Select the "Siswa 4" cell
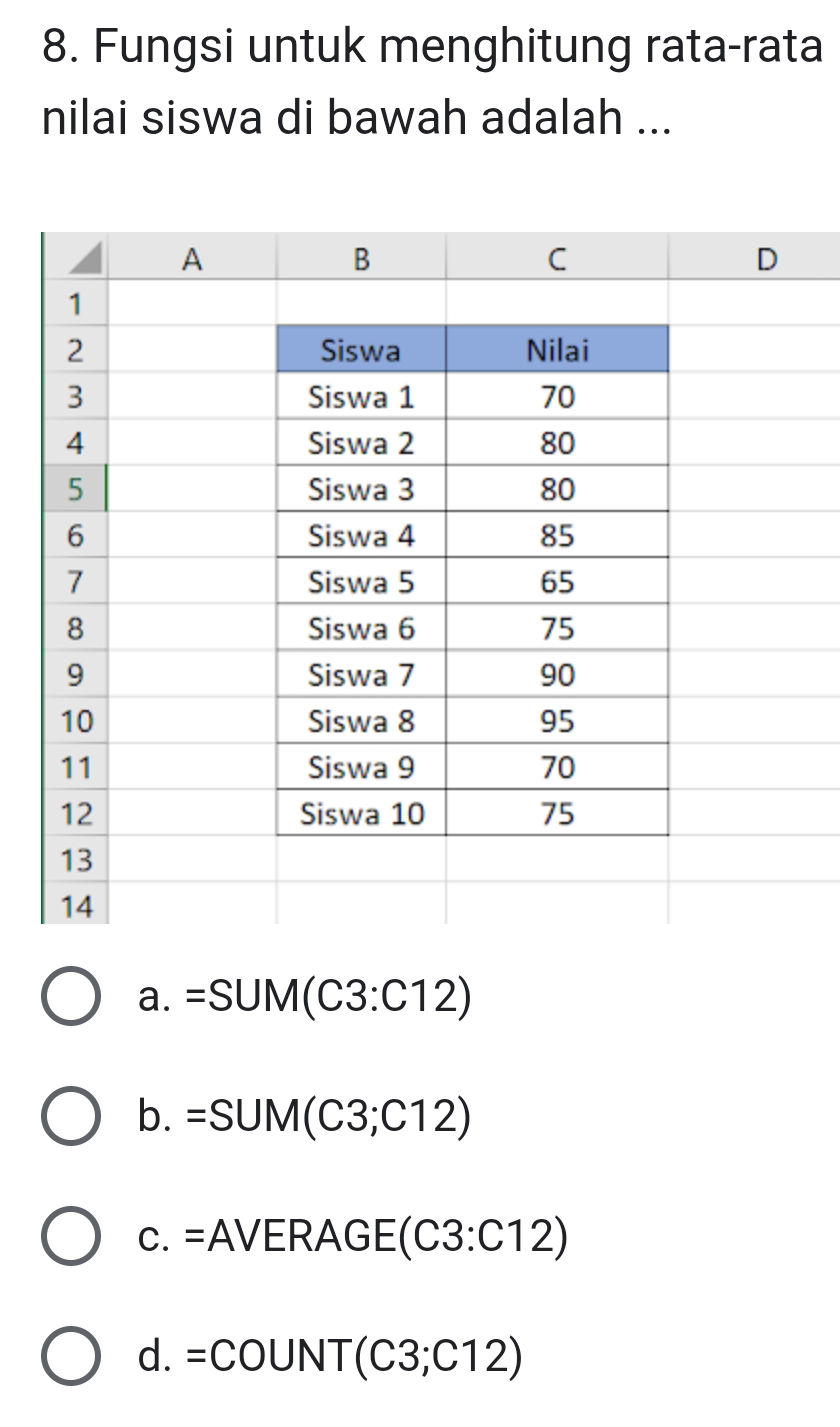The width and height of the screenshot is (840, 1427). [361, 536]
